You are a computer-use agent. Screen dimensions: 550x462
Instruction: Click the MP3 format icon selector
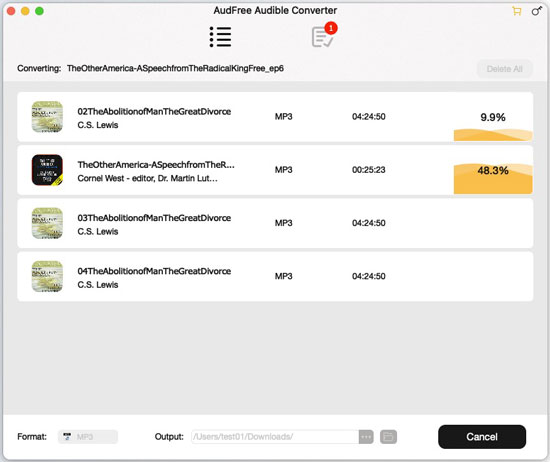(x=88, y=437)
